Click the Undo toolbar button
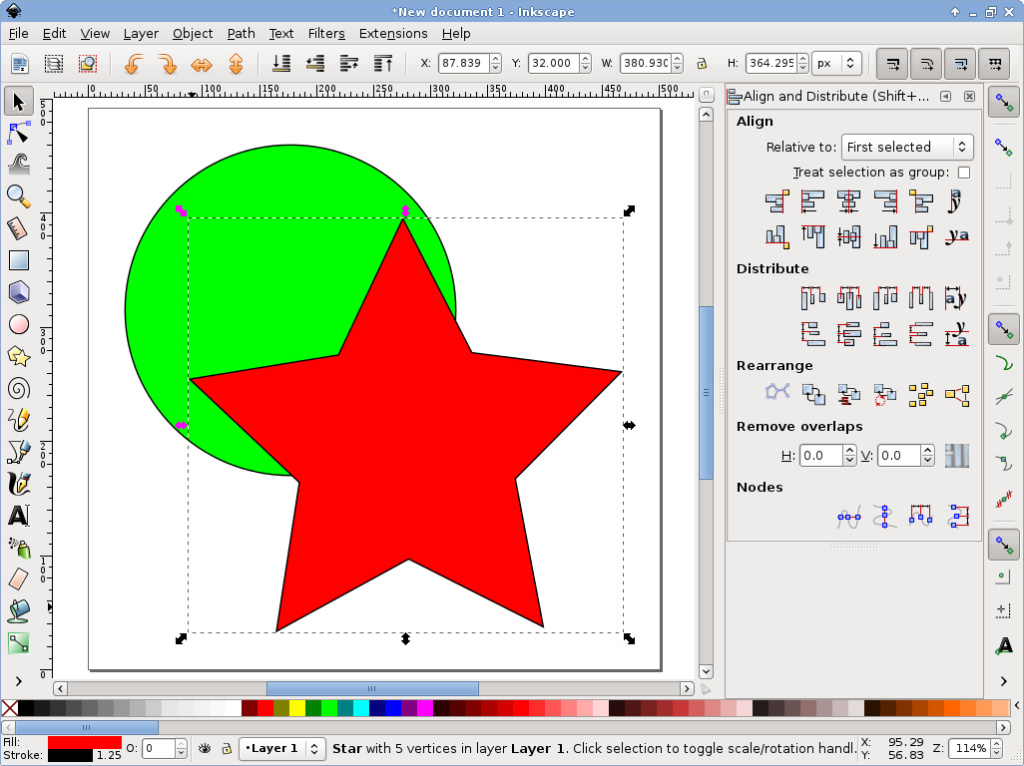This screenshot has width=1024, height=766. pos(131,63)
